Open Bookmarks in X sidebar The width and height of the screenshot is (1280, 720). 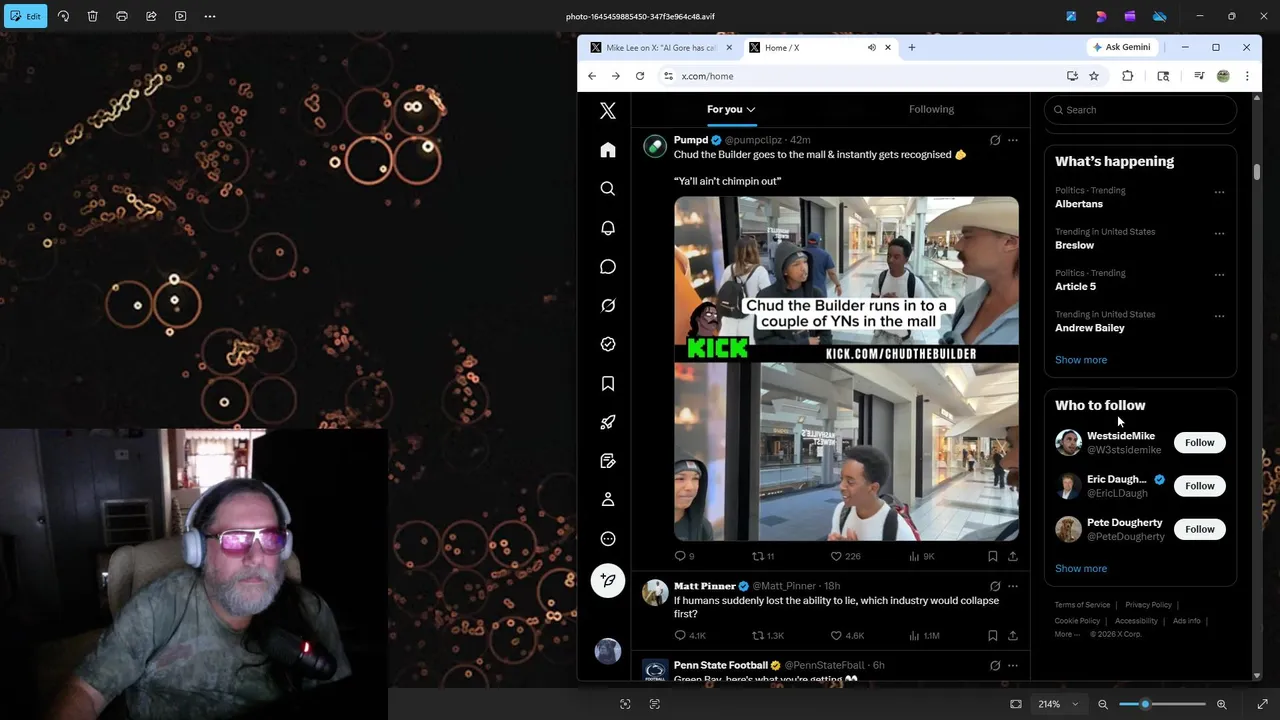coord(608,384)
